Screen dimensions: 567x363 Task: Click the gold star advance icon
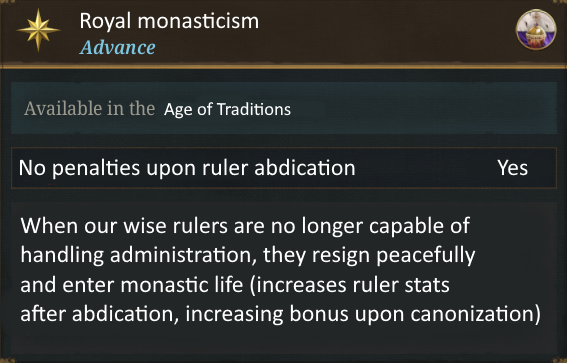click(x=38, y=30)
